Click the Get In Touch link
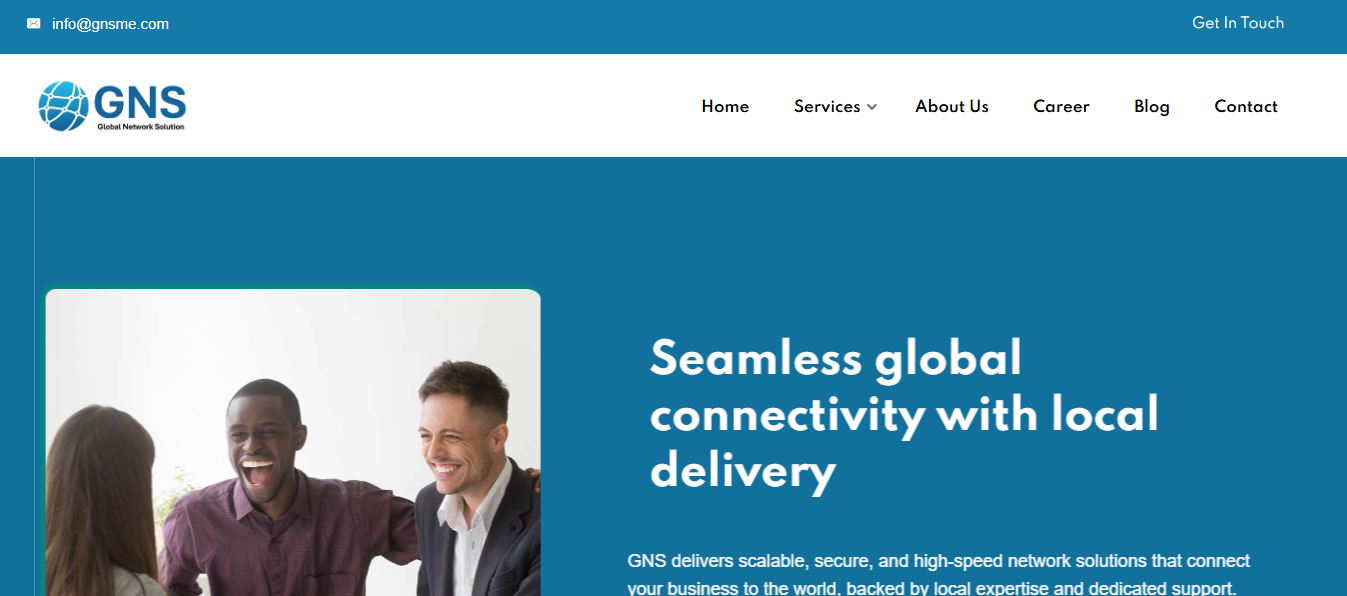Image resolution: width=1347 pixels, height=596 pixels. coord(1238,23)
